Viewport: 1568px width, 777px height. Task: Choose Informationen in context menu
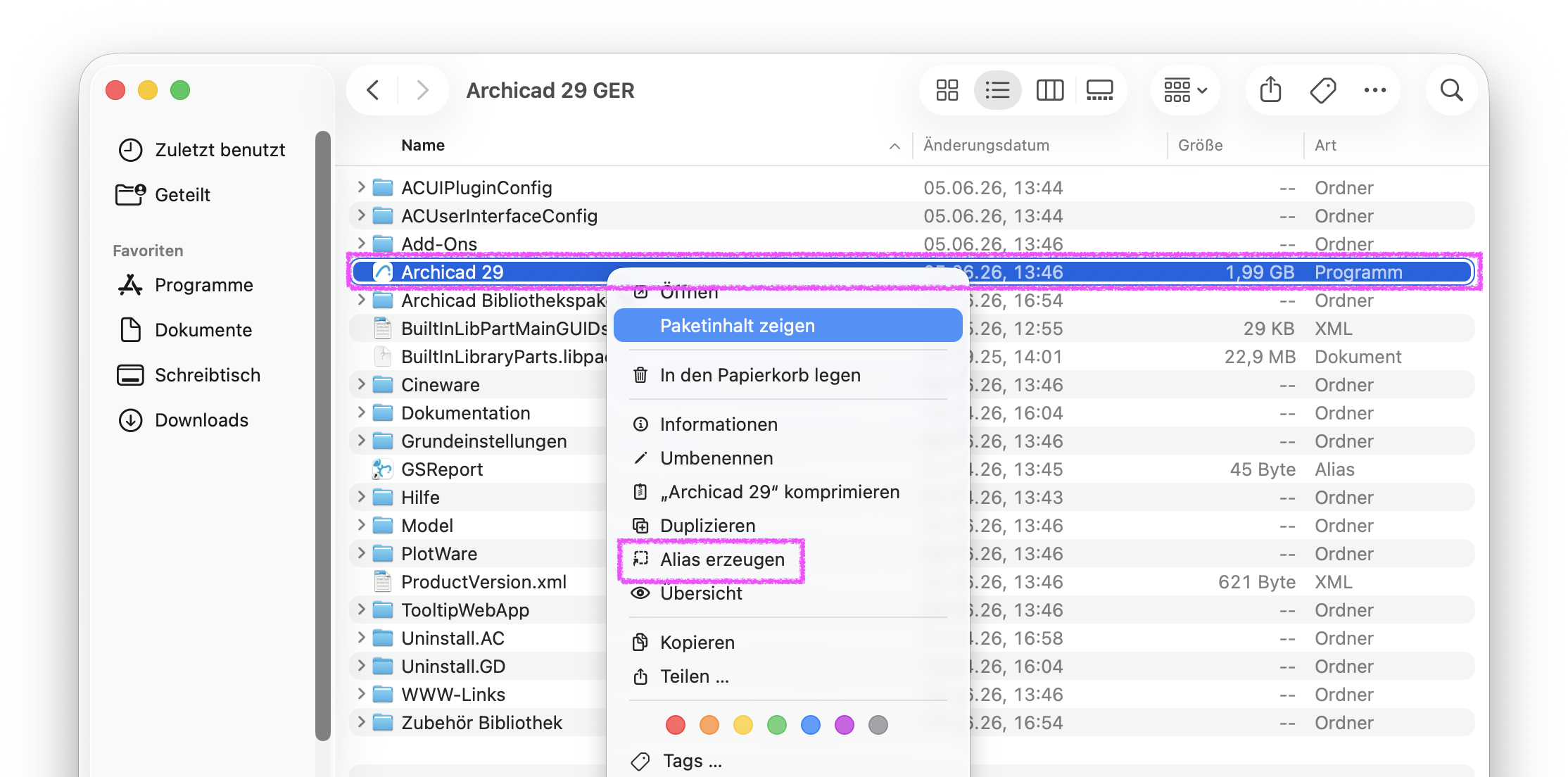[x=788, y=424]
